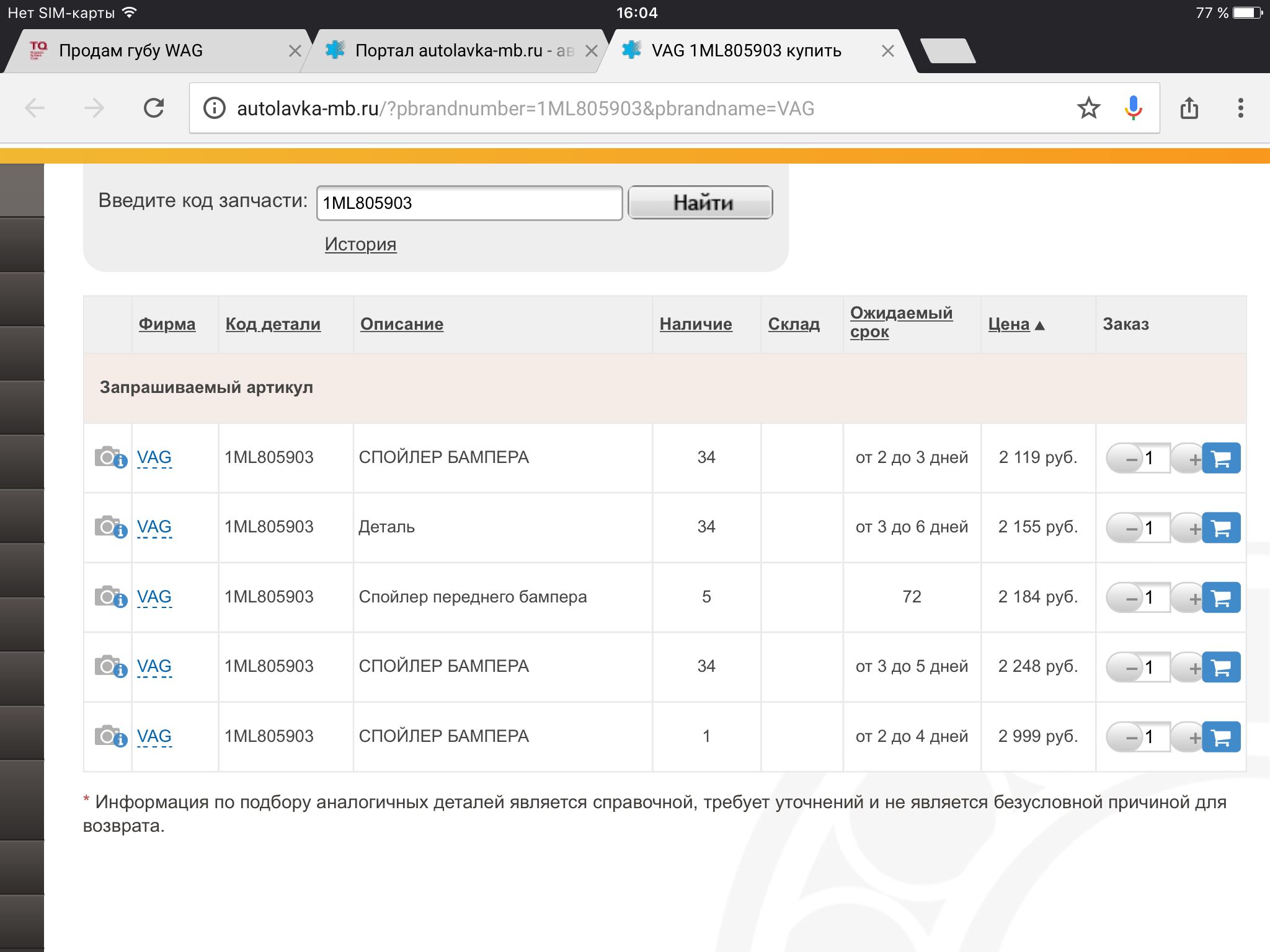Reload the page
This screenshot has width=1270, height=952.
tap(154, 108)
